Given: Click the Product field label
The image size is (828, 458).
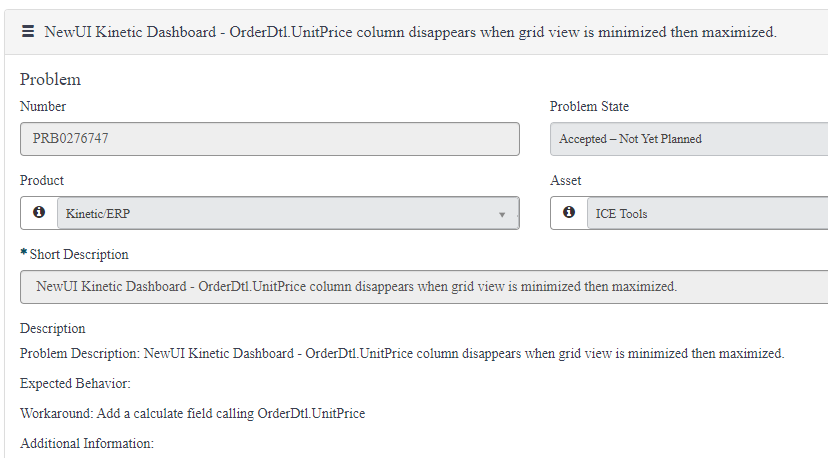Looking at the screenshot, I should tap(42, 180).
